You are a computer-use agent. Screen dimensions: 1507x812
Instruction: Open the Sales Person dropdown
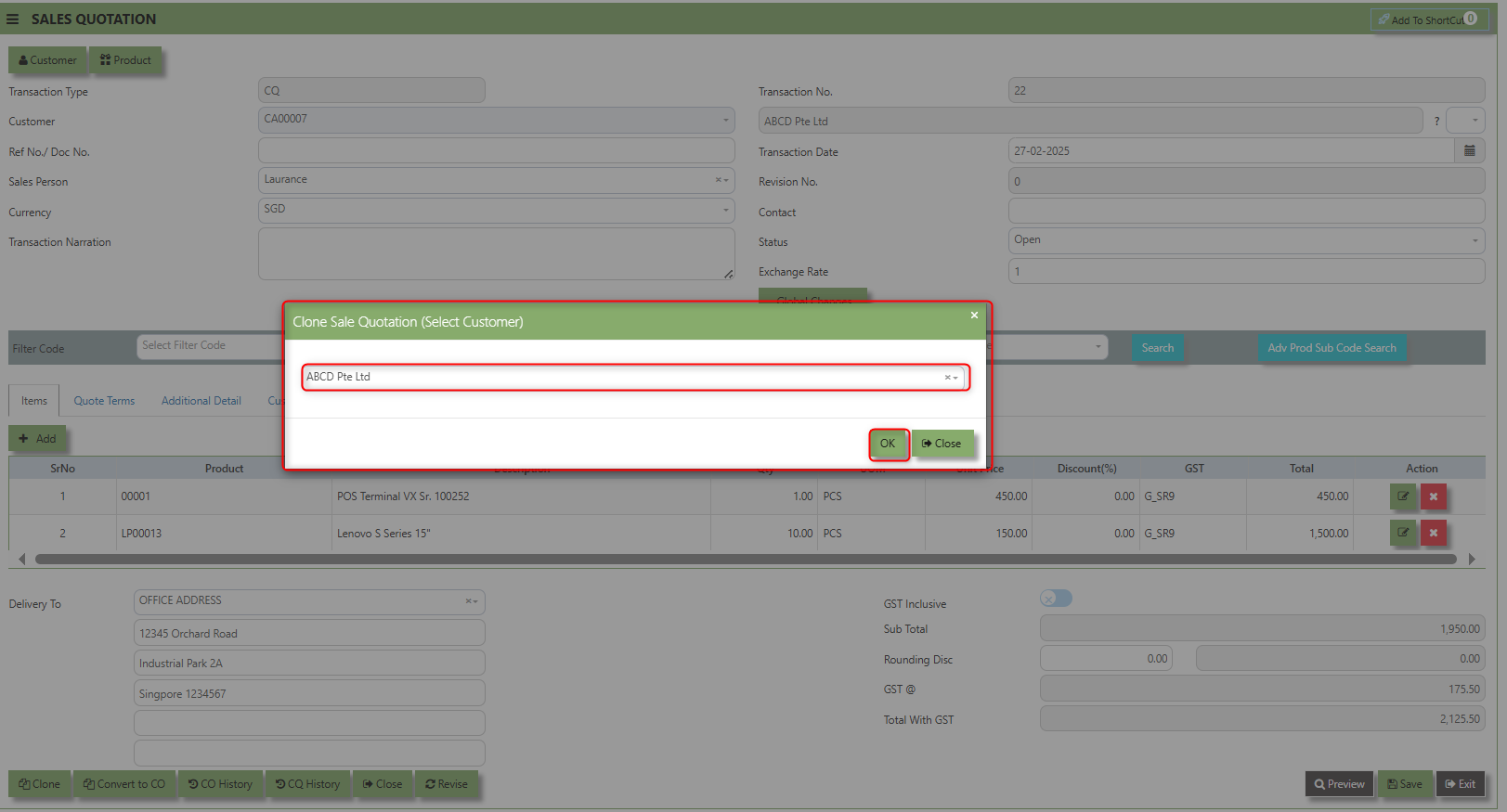coord(726,180)
